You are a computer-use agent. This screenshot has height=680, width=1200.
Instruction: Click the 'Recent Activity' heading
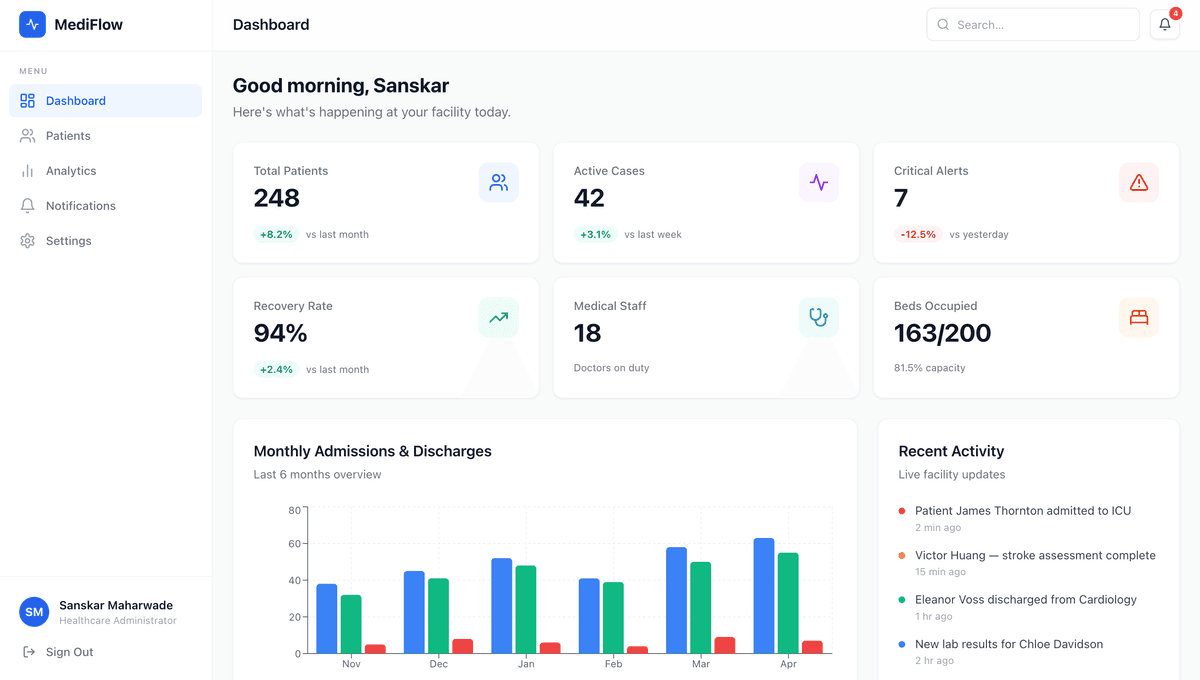(x=951, y=451)
